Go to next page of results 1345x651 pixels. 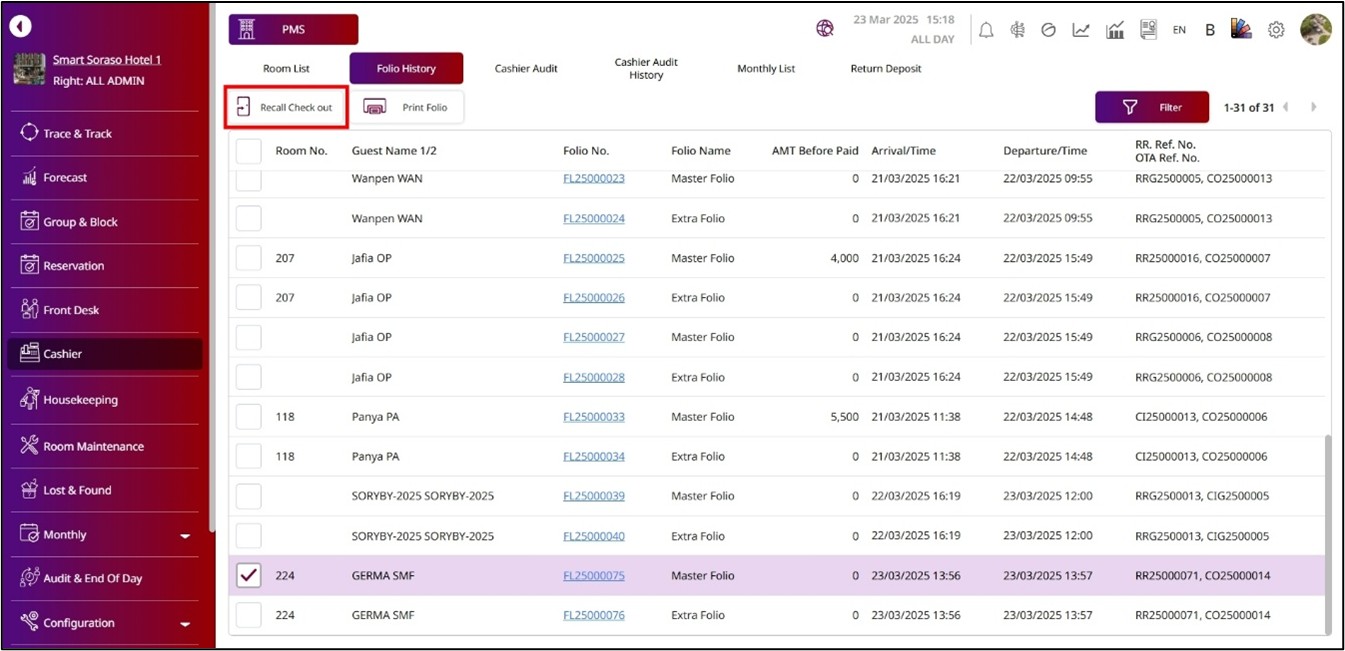click(x=1313, y=107)
